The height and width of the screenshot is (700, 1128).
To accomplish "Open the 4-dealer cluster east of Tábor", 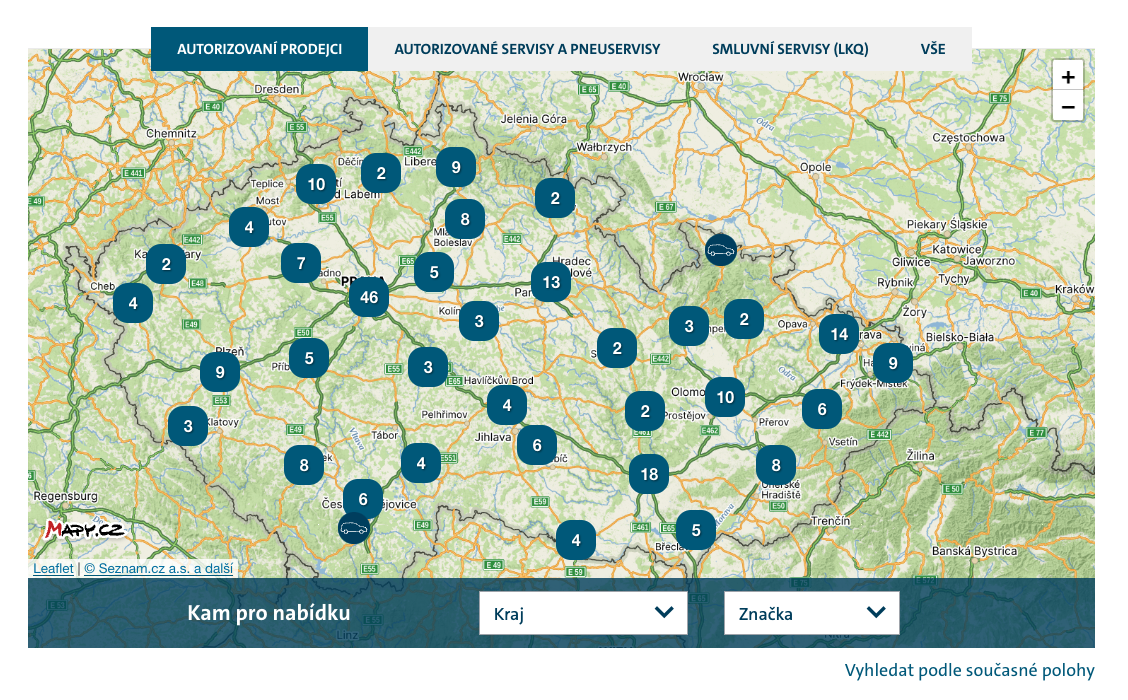I will 421,463.
